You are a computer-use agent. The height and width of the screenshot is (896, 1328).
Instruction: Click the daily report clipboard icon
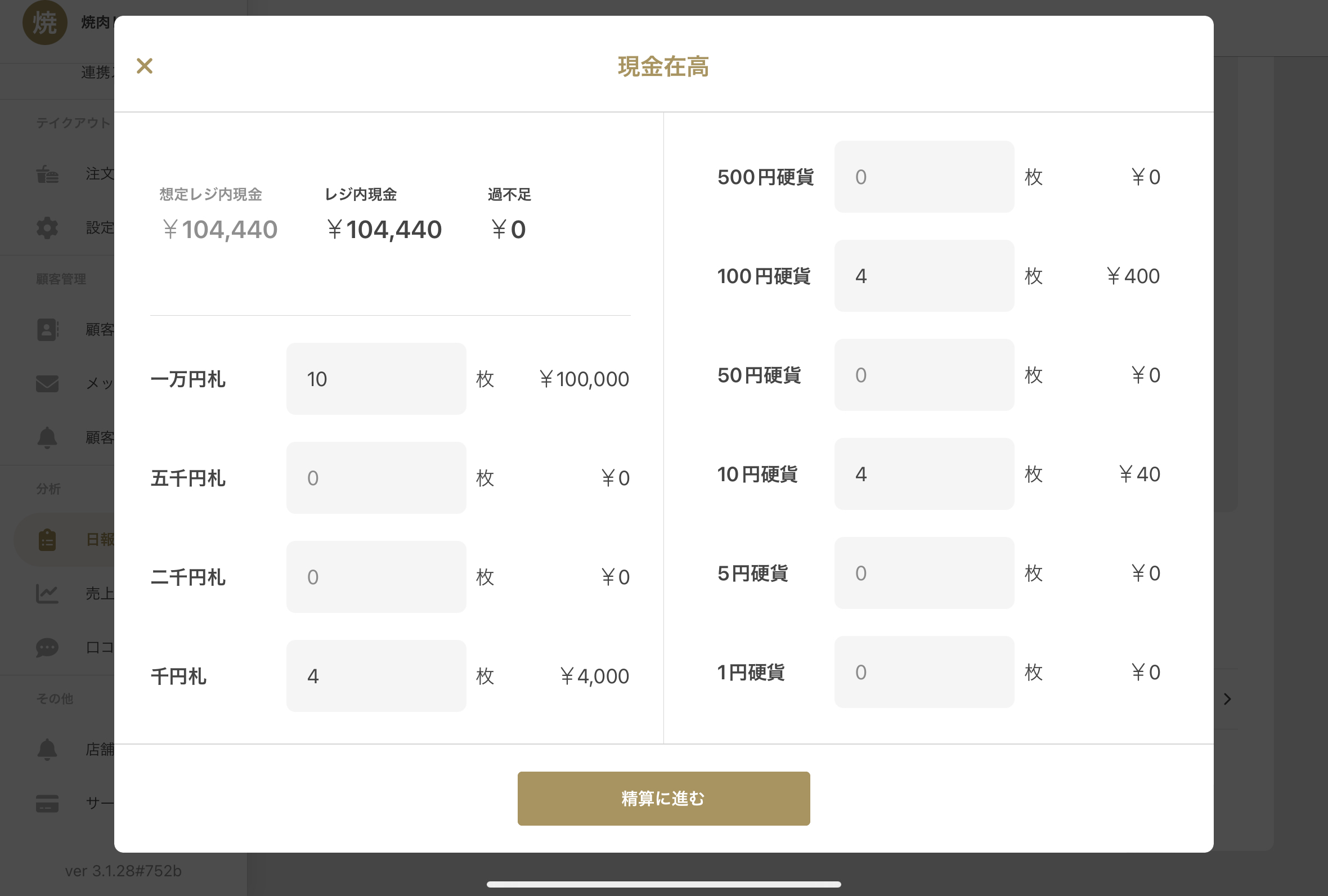point(47,539)
